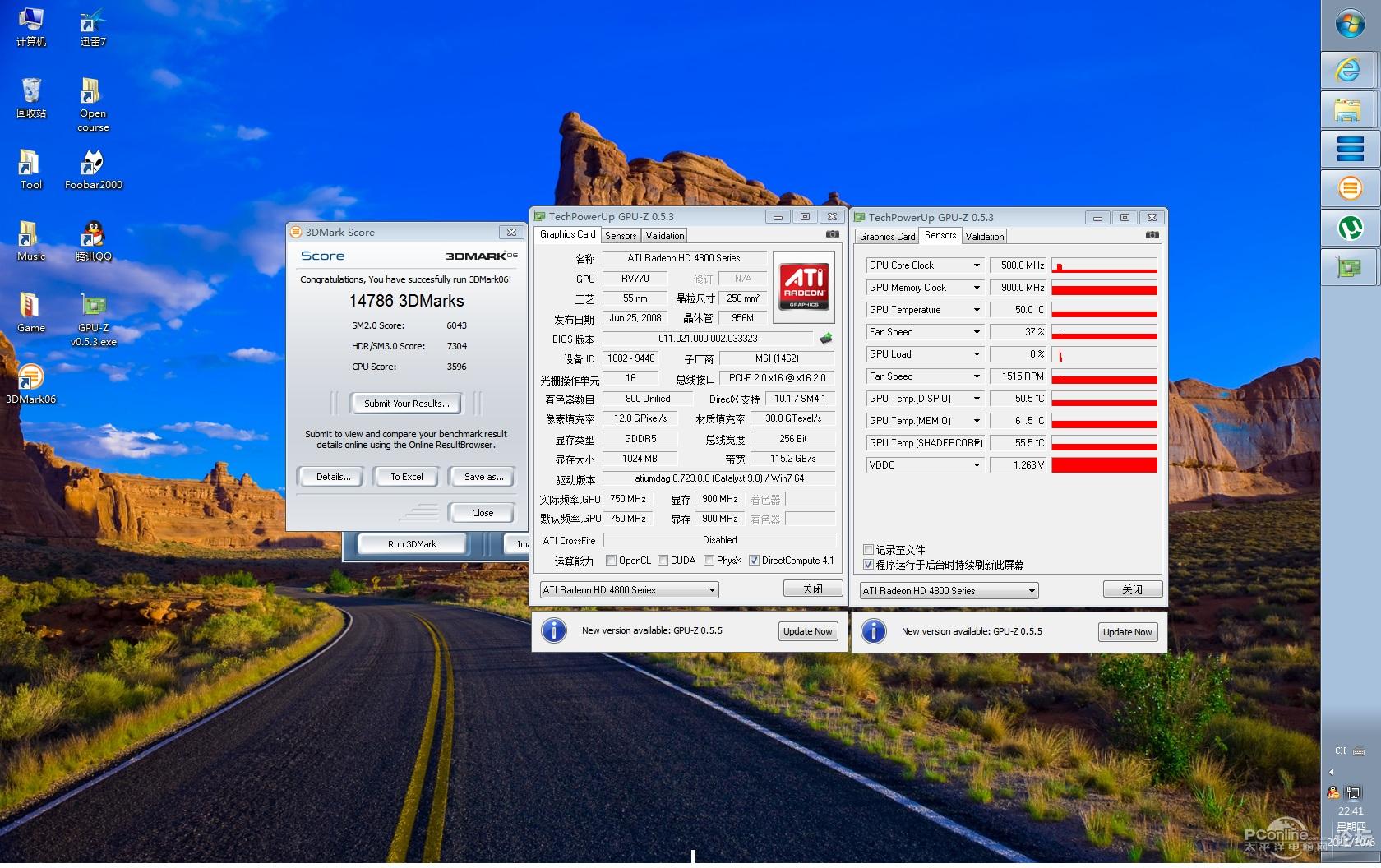
Task: Toggle the OpenCL checkbox
Action: [x=611, y=561]
